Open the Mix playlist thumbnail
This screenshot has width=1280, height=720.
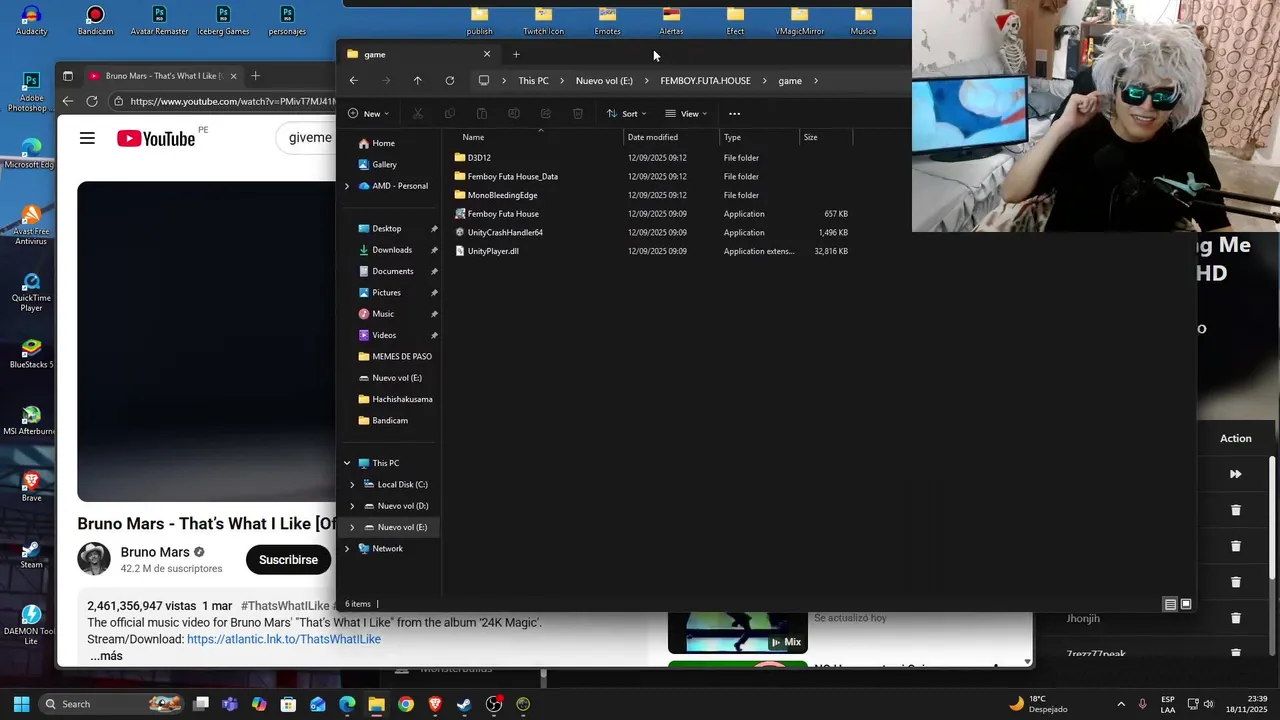737,632
